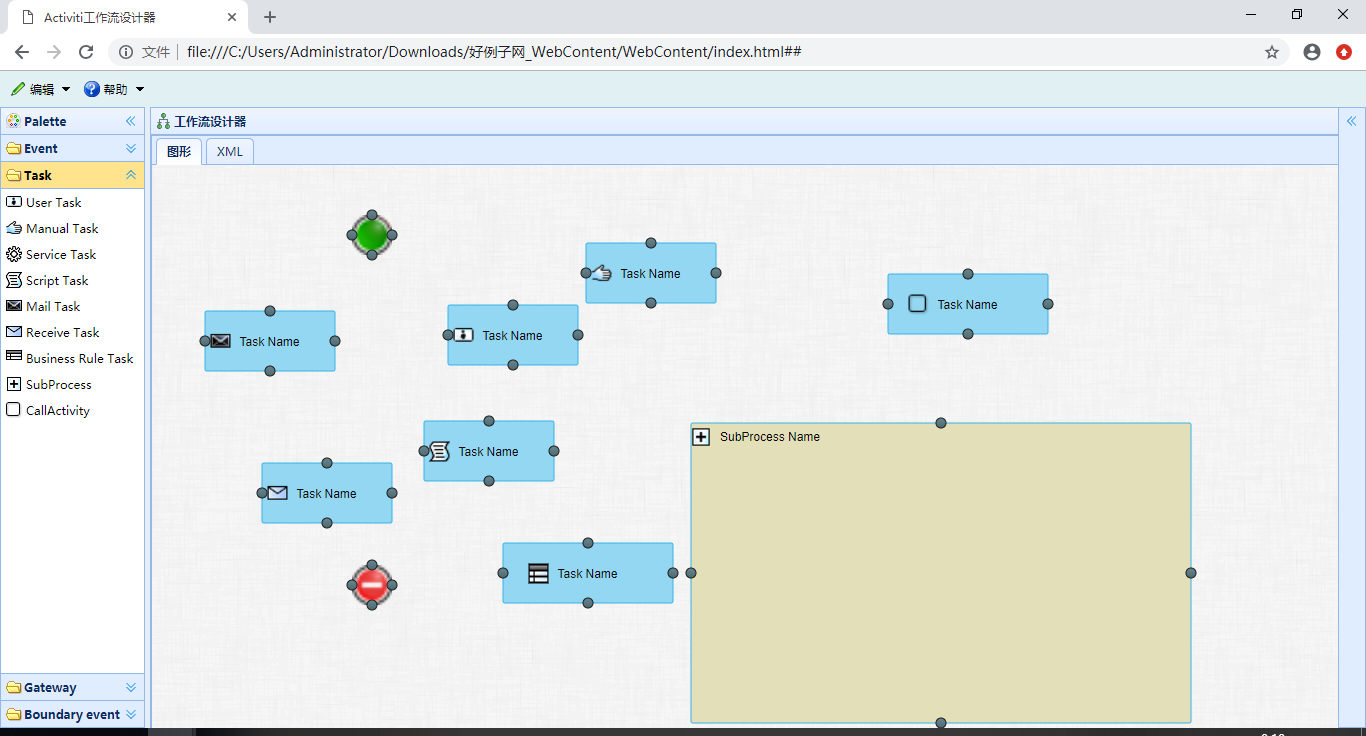Viewport: 1366px width, 736px height.
Task: Click SubProcess plus icon on canvas
Action: (x=702, y=437)
